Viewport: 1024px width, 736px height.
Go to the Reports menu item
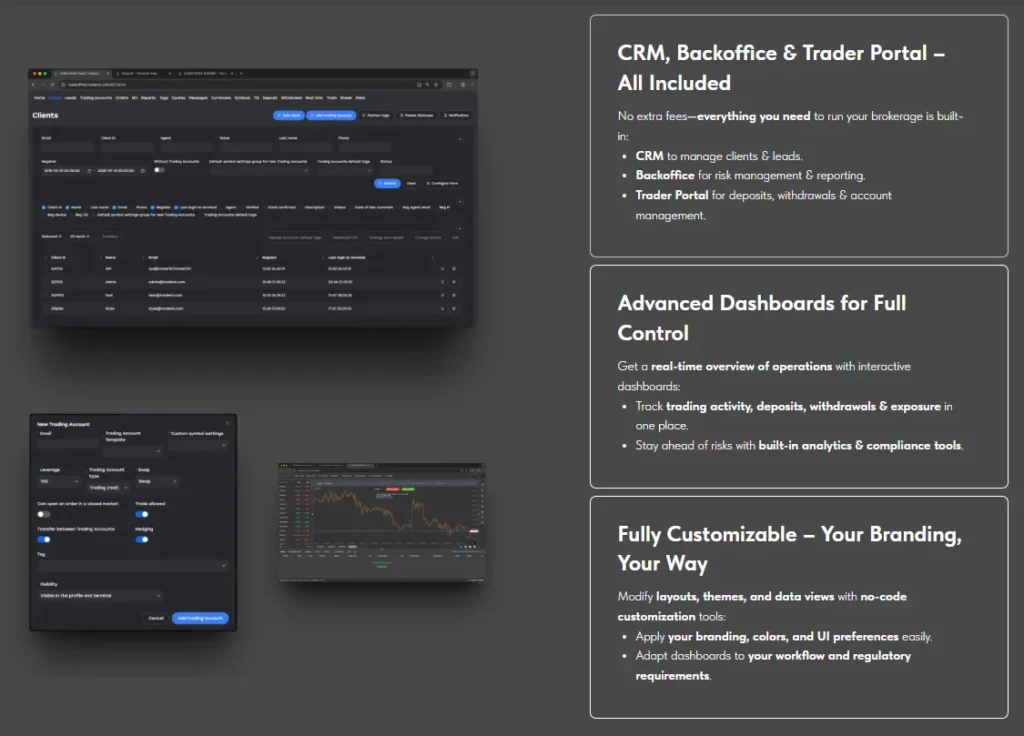(148, 98)
